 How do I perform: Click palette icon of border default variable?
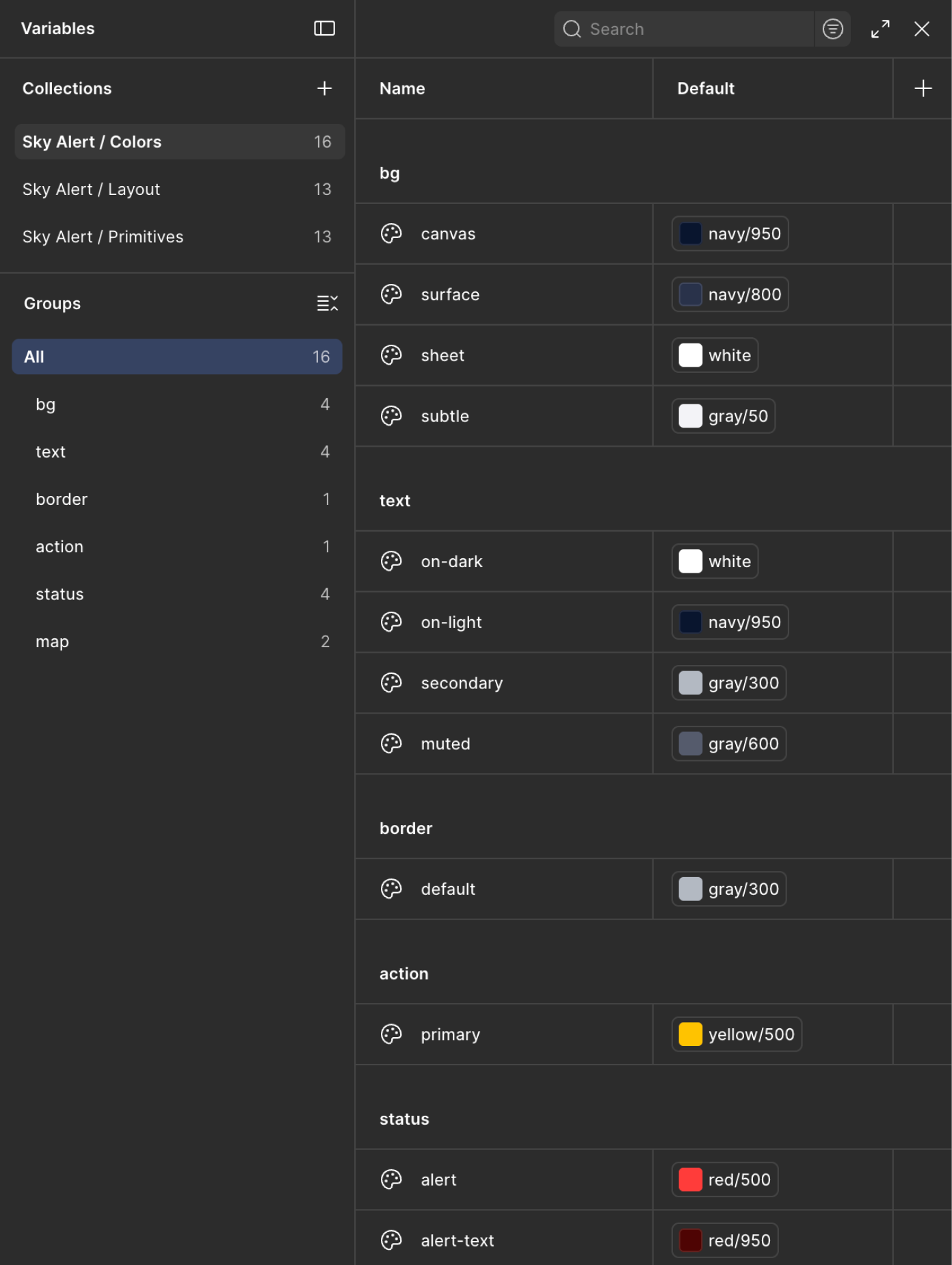point(391,889)
